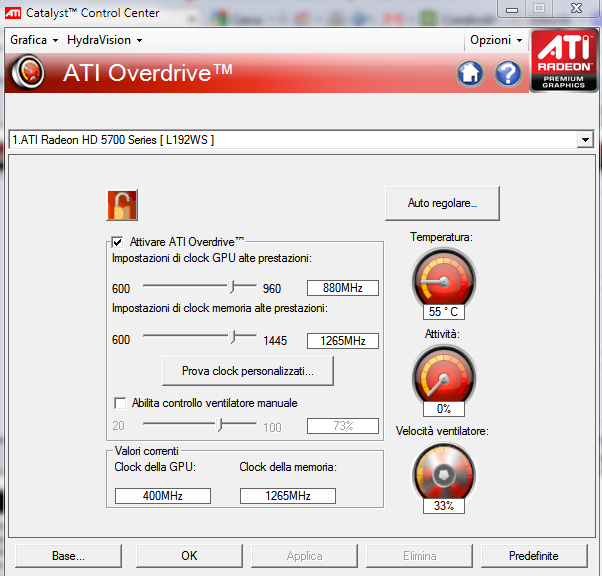Click the 880MHz GPU clock field
Screen dimensions: 602x576
click(x=343, y=288)
